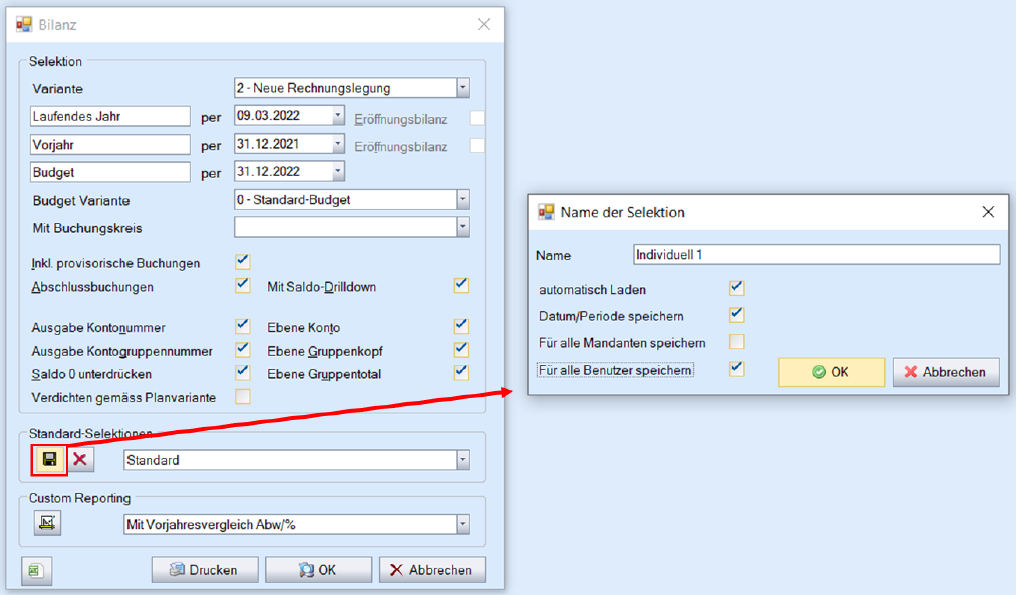Toggle Ausgabe Kontogruppennummer checkbox
The height and width of the screenshot is (595, 1016).
pos(242,349)
